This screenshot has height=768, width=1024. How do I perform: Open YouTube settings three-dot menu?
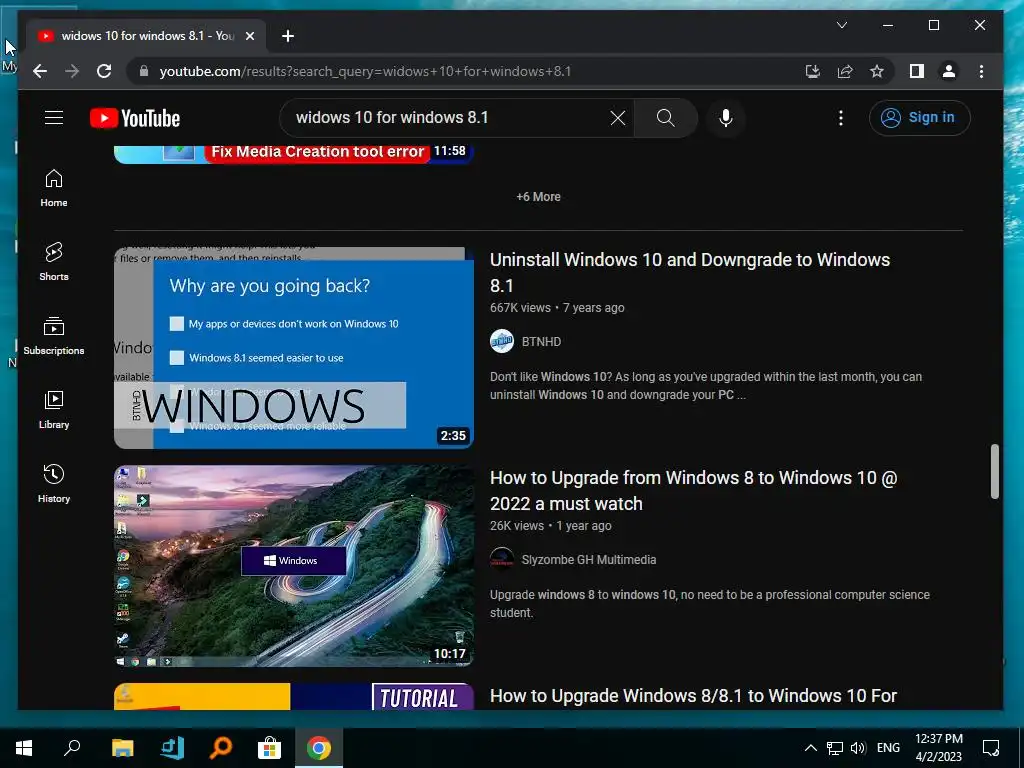[x=840, y=118]
